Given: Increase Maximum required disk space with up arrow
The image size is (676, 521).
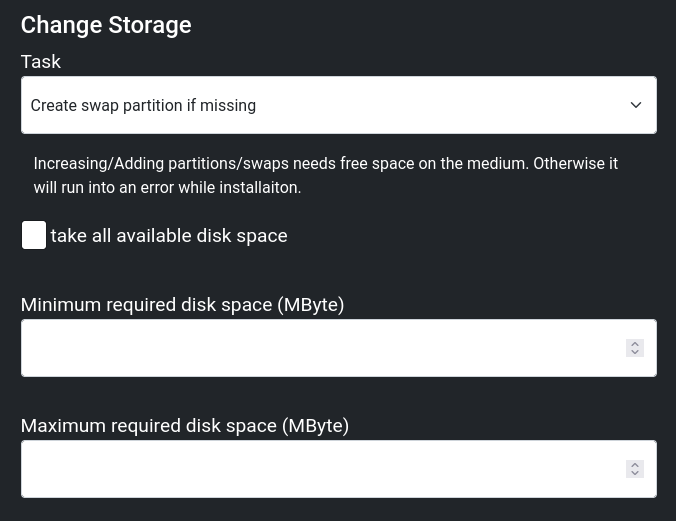Looking at the screenshot, I should tap(635, 464).
